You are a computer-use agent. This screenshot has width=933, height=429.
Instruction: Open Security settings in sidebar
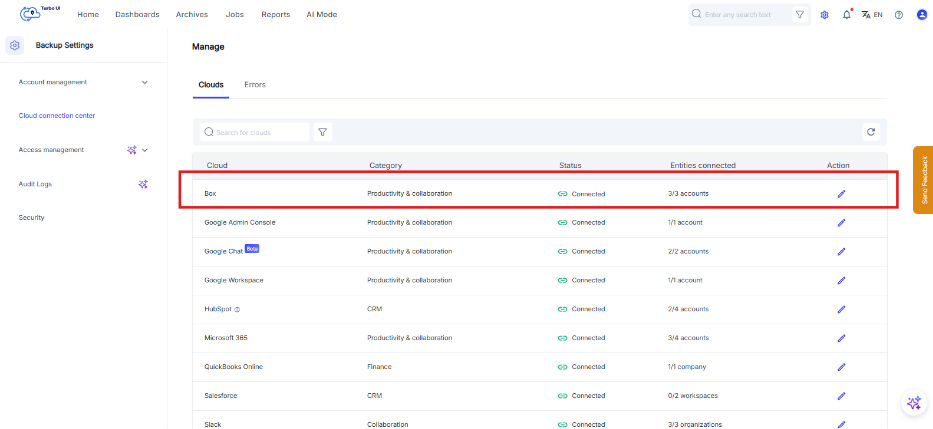(x=32, y=218)
